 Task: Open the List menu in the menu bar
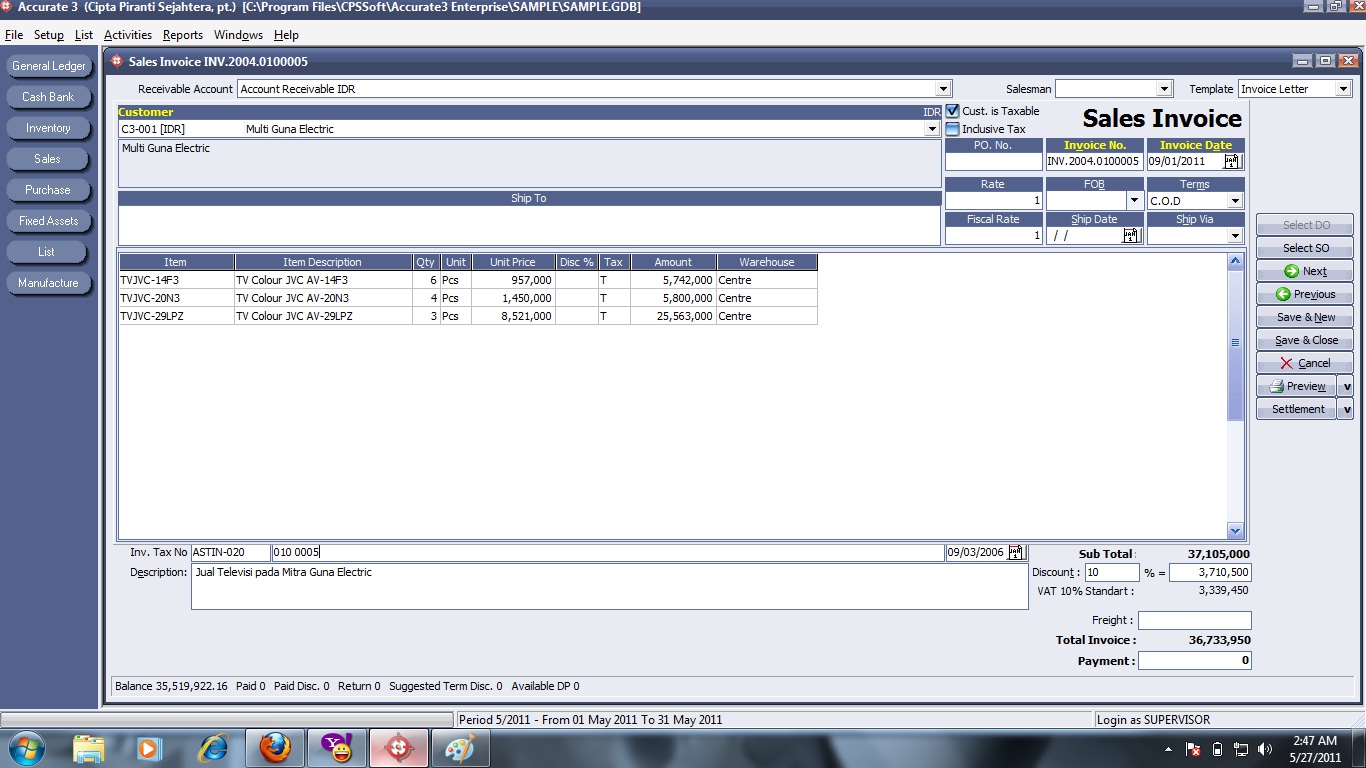coord(84,35)
